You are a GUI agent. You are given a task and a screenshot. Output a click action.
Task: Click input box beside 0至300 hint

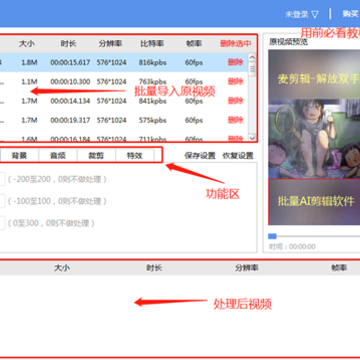coord(2,223)
